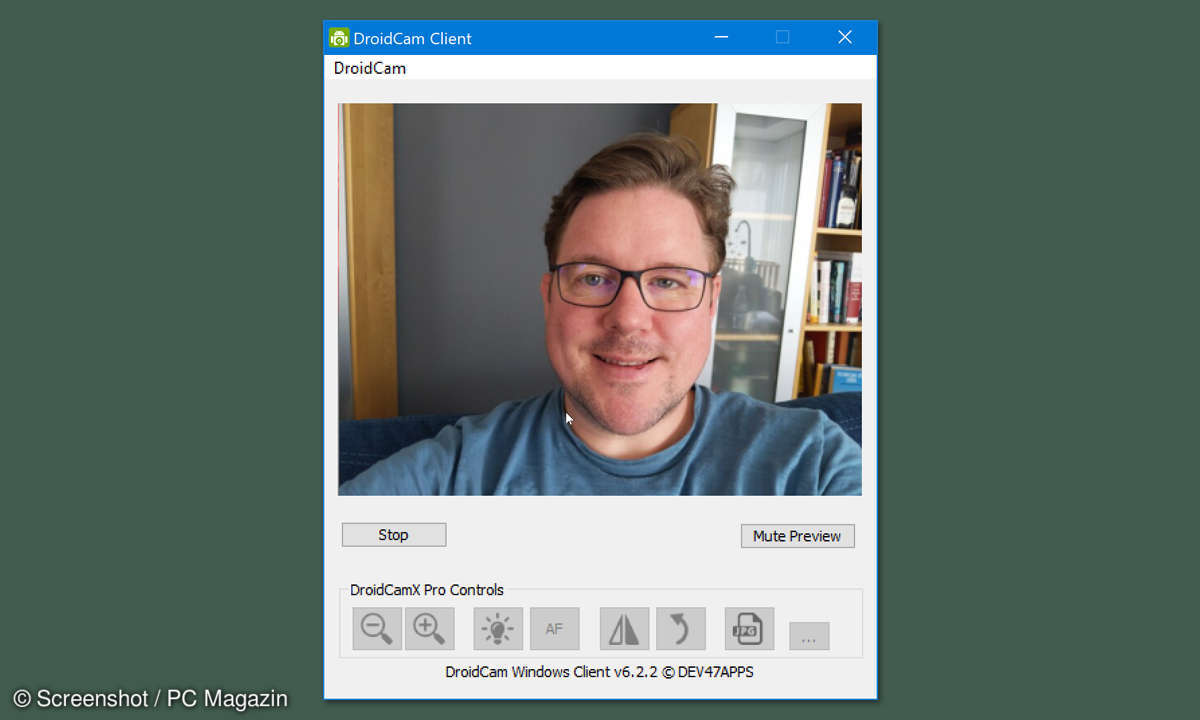Click the DroidCamX Pro Controls label
Image resolution: width=1200 pixels, height=720 pixels.
coord(427,590)
